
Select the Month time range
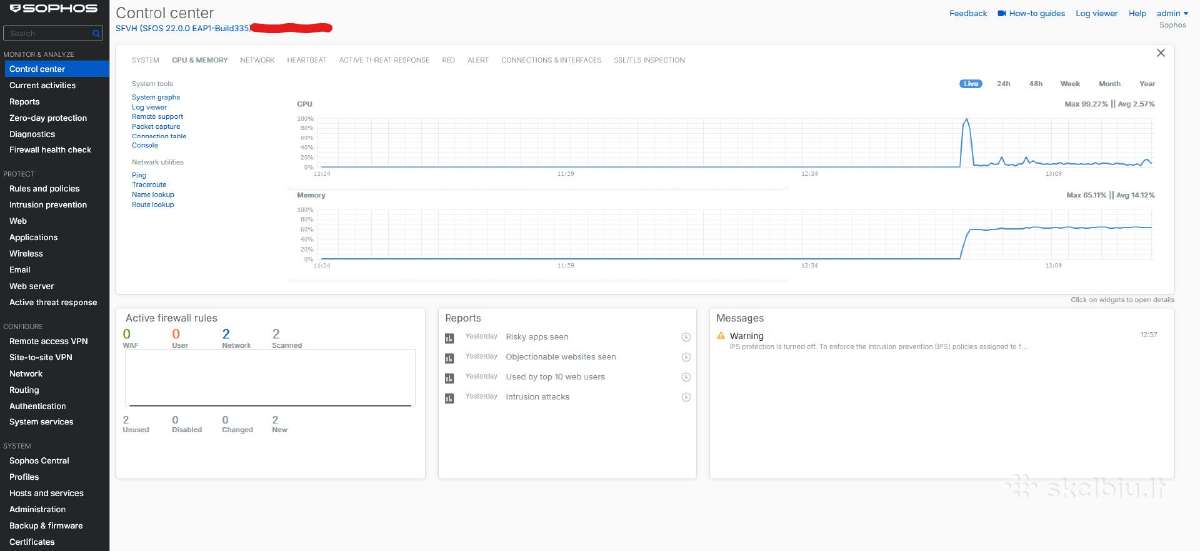[x=1109, y=84]
